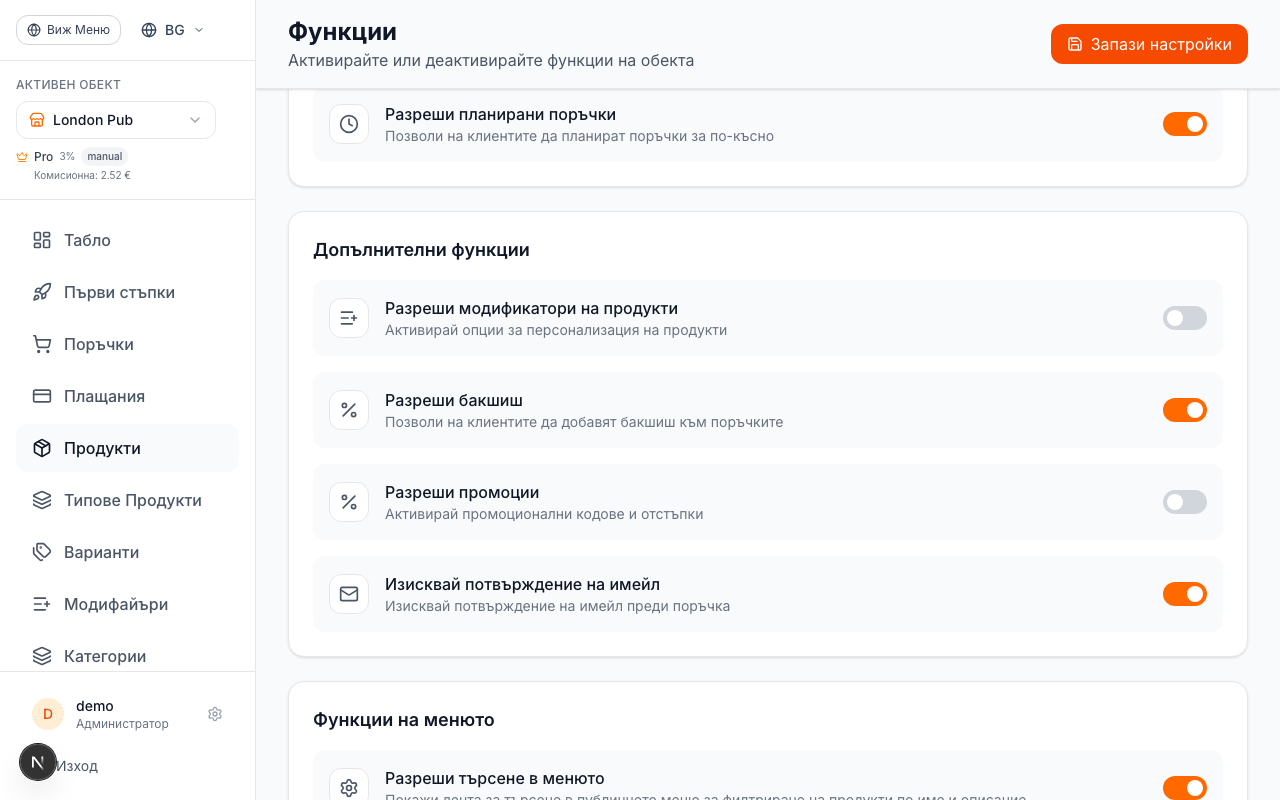Click the gear icon next to 'Разреши търсене в менюто'
1280x800 pixels.
(x=349, y=788)
